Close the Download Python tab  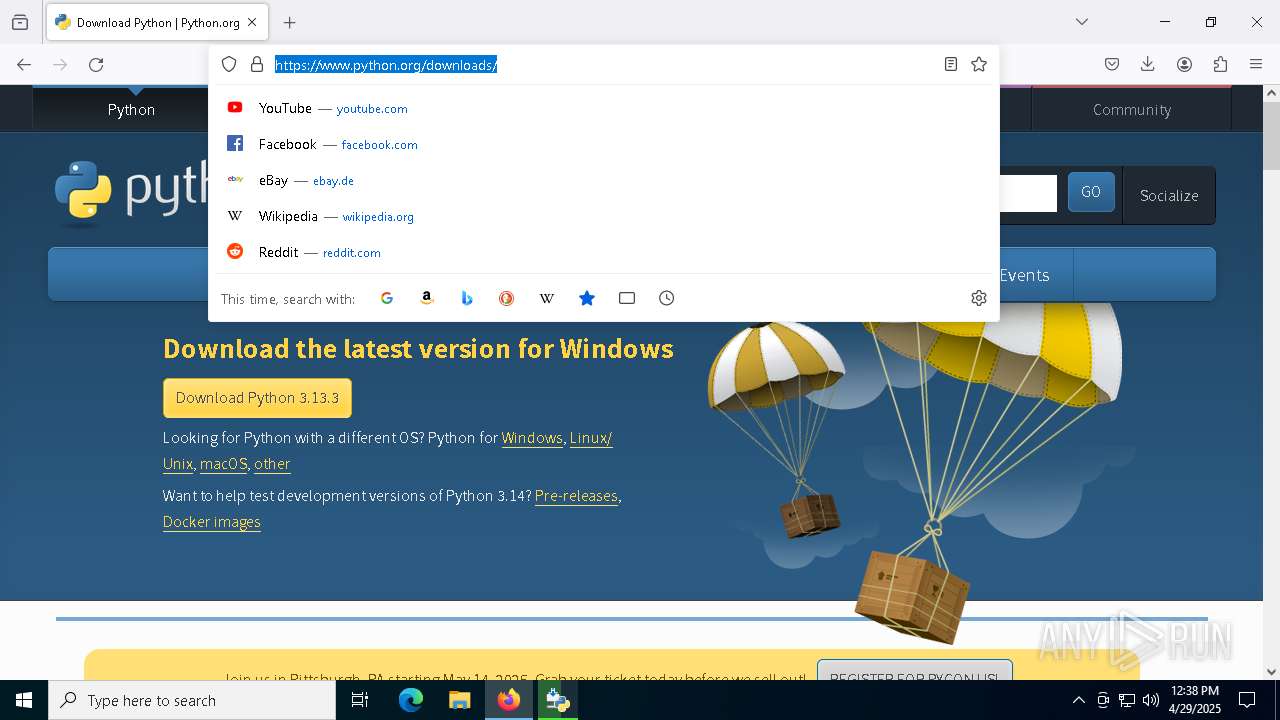252,22
